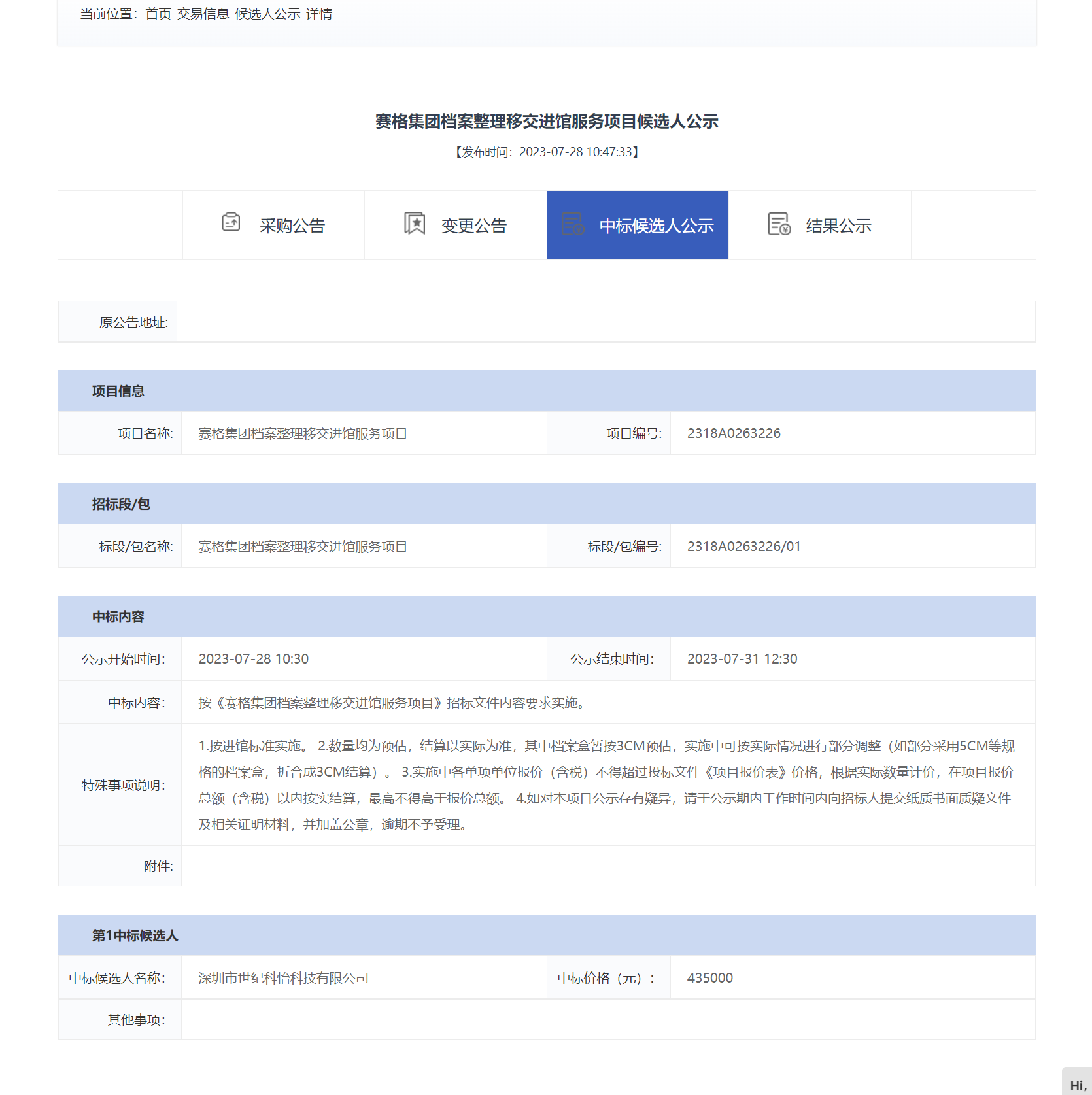Click the 采购公告 clipboard icon
Image resolution: width=1092 pixels, height=1095 pixels.
(231, 223)
